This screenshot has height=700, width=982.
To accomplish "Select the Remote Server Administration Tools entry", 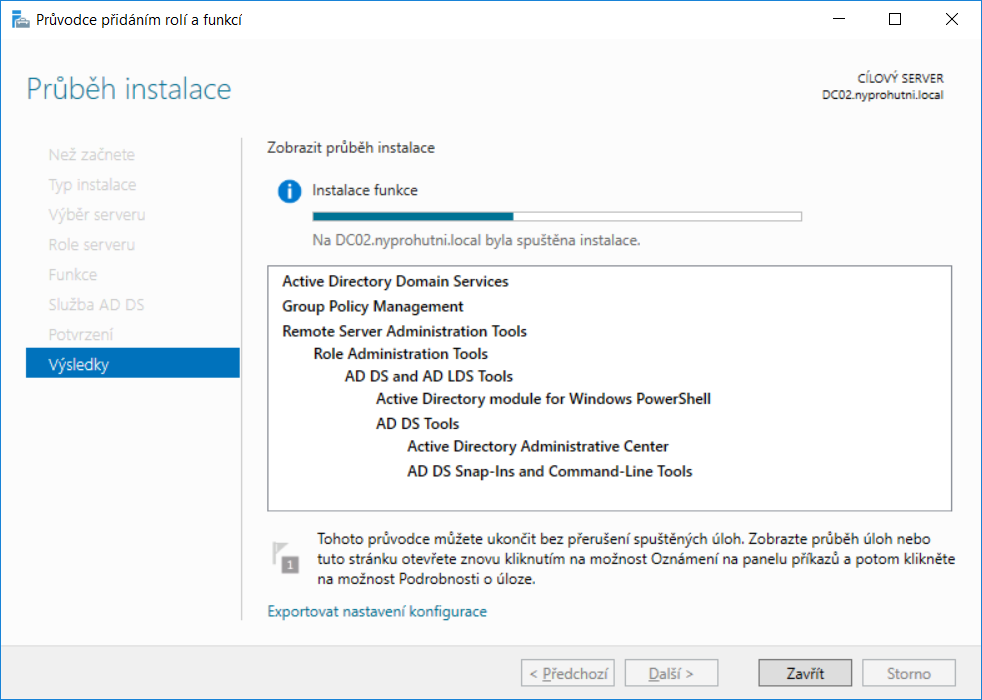I will (x=405, y=331).
